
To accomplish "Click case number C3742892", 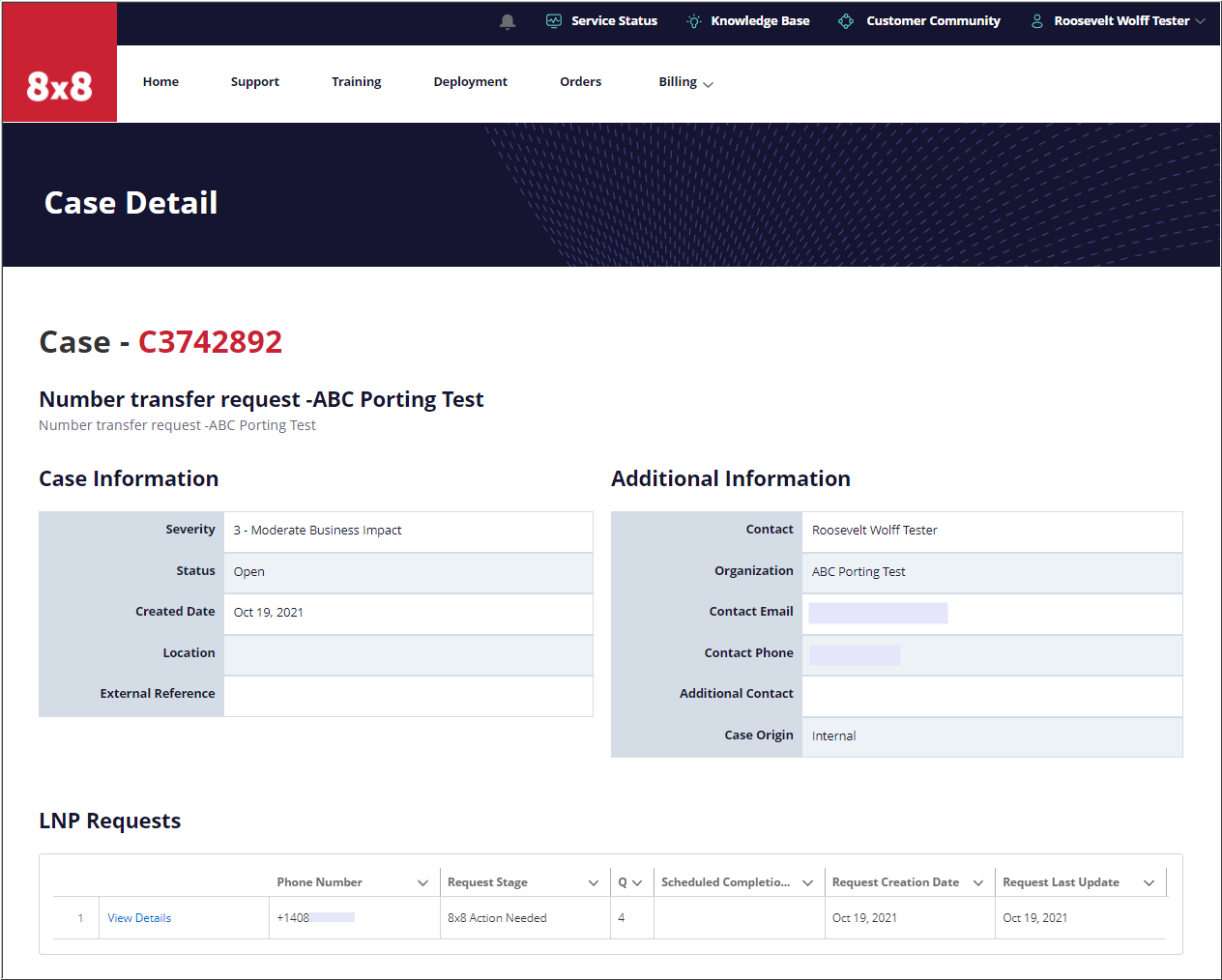I will pos(210,342).
